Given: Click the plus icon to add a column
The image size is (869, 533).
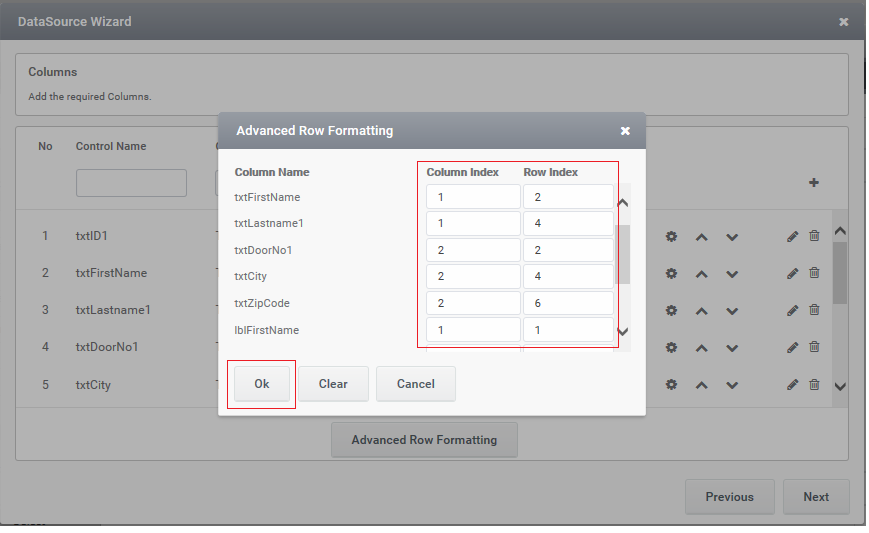Looking at the screenshot, I should pos(814,183).
